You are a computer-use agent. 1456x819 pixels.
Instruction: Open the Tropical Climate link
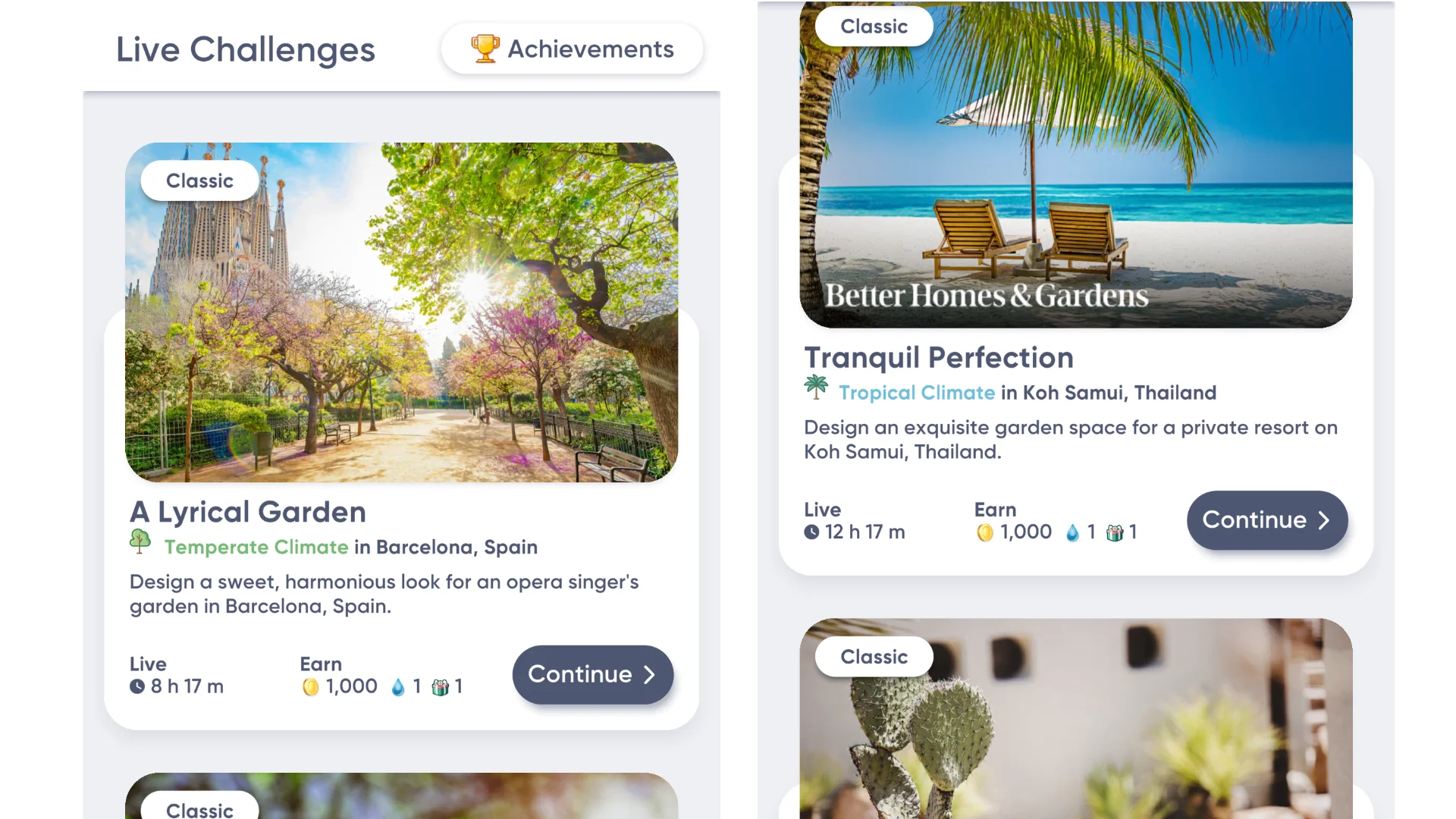click(x=917, y=393)
